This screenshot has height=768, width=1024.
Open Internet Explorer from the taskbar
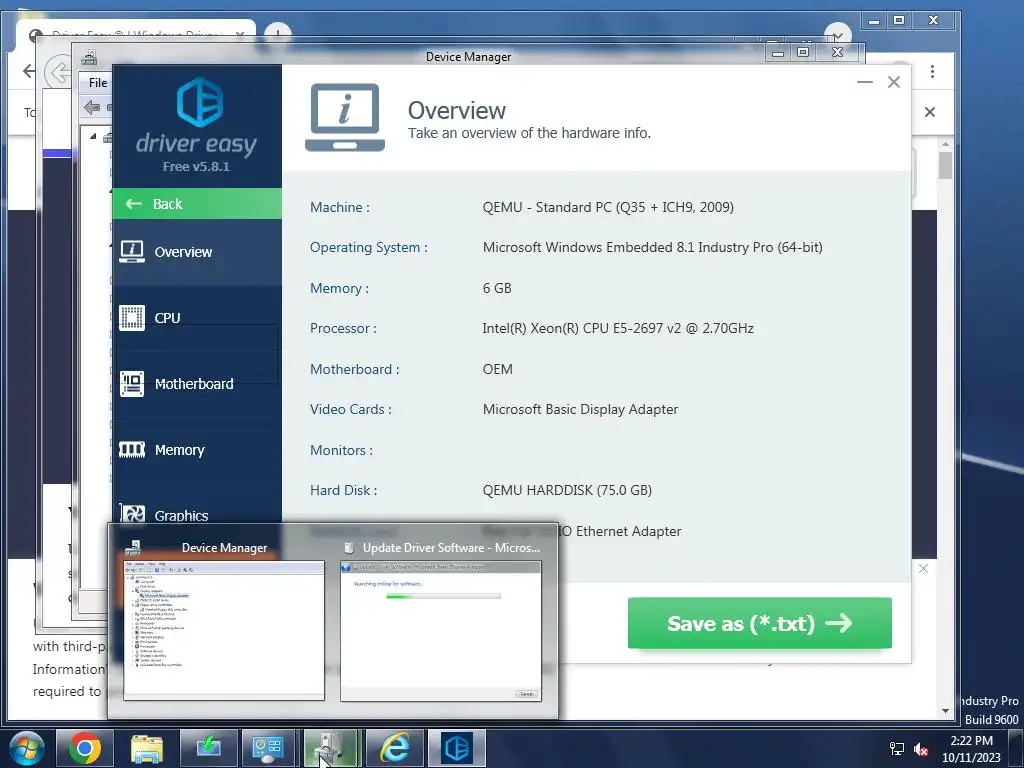(x=394, y=748)
